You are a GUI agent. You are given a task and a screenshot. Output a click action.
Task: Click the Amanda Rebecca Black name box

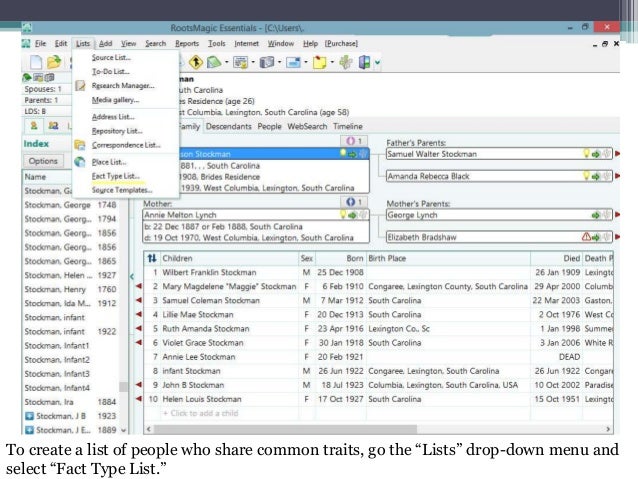[499, 176]
